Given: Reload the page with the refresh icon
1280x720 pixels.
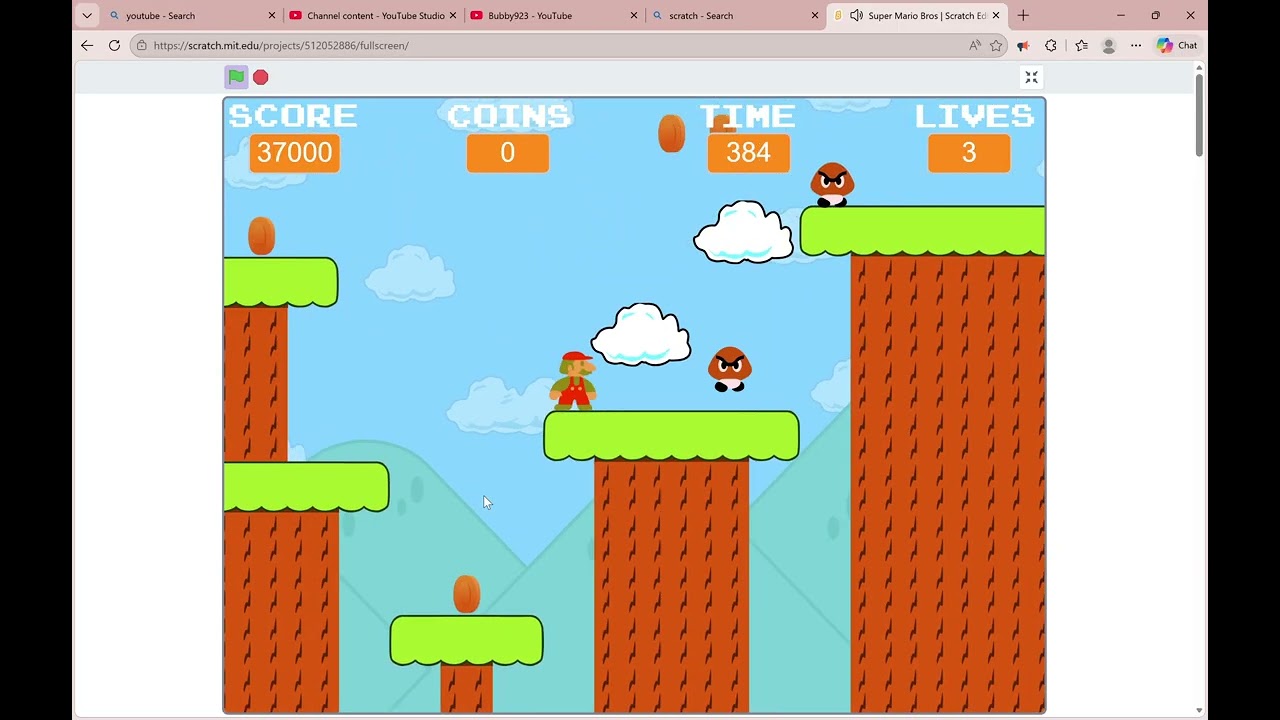Looking at the screenshot, I should (114, 45).
